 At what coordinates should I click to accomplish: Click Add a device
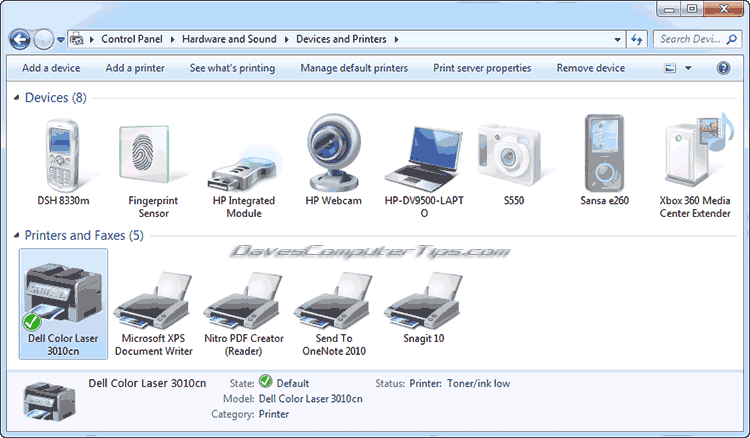(51, 68)
